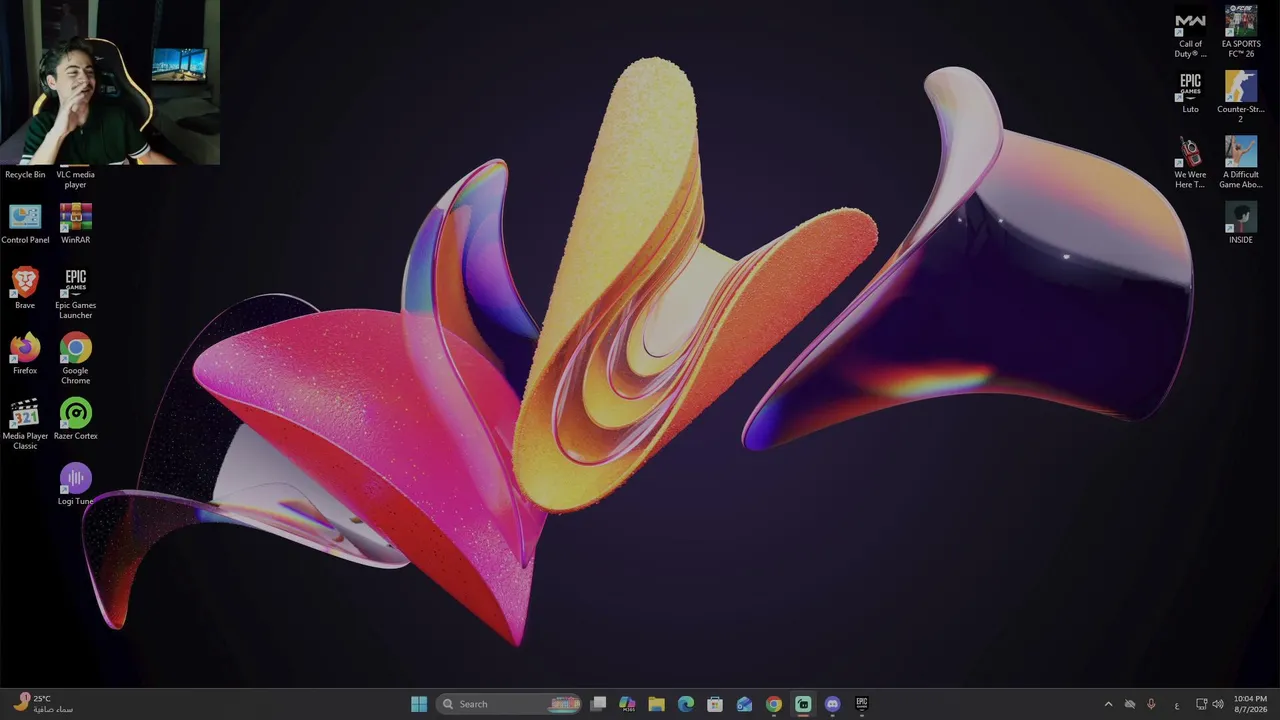Select the Brave browser shortcut
Screen dimensions: 1280x720
coord(25,289)
